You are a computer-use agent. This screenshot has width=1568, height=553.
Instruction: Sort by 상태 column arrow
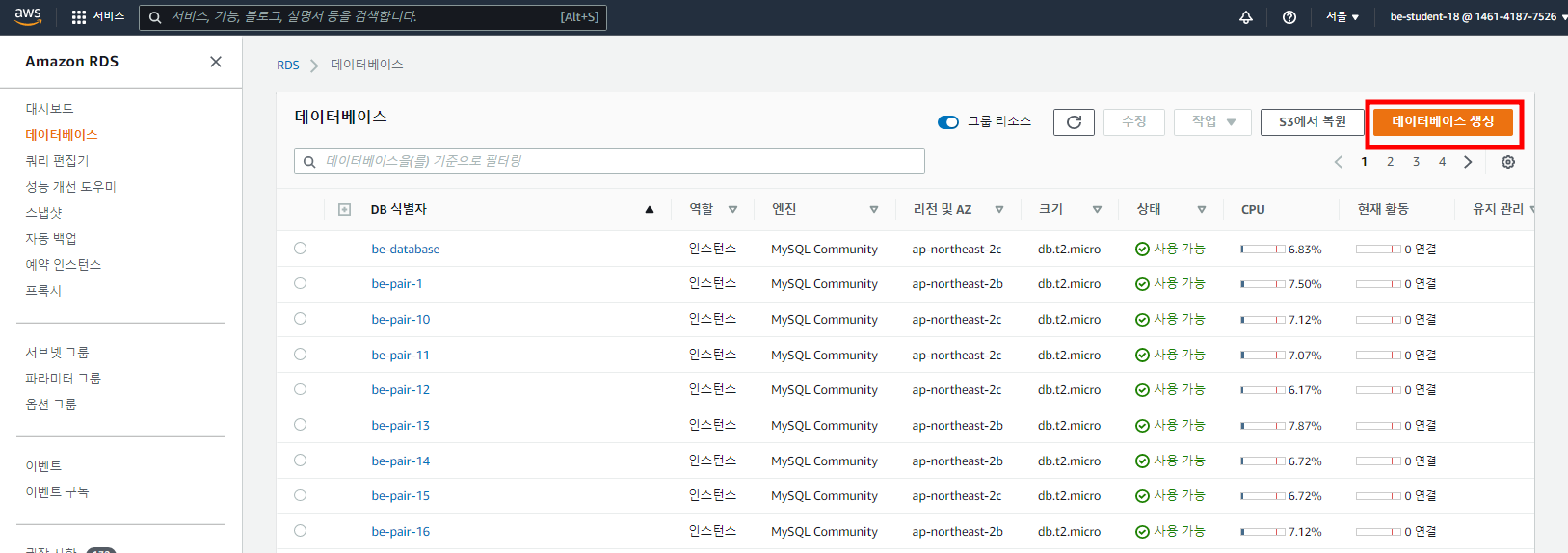pos(1202,209)
